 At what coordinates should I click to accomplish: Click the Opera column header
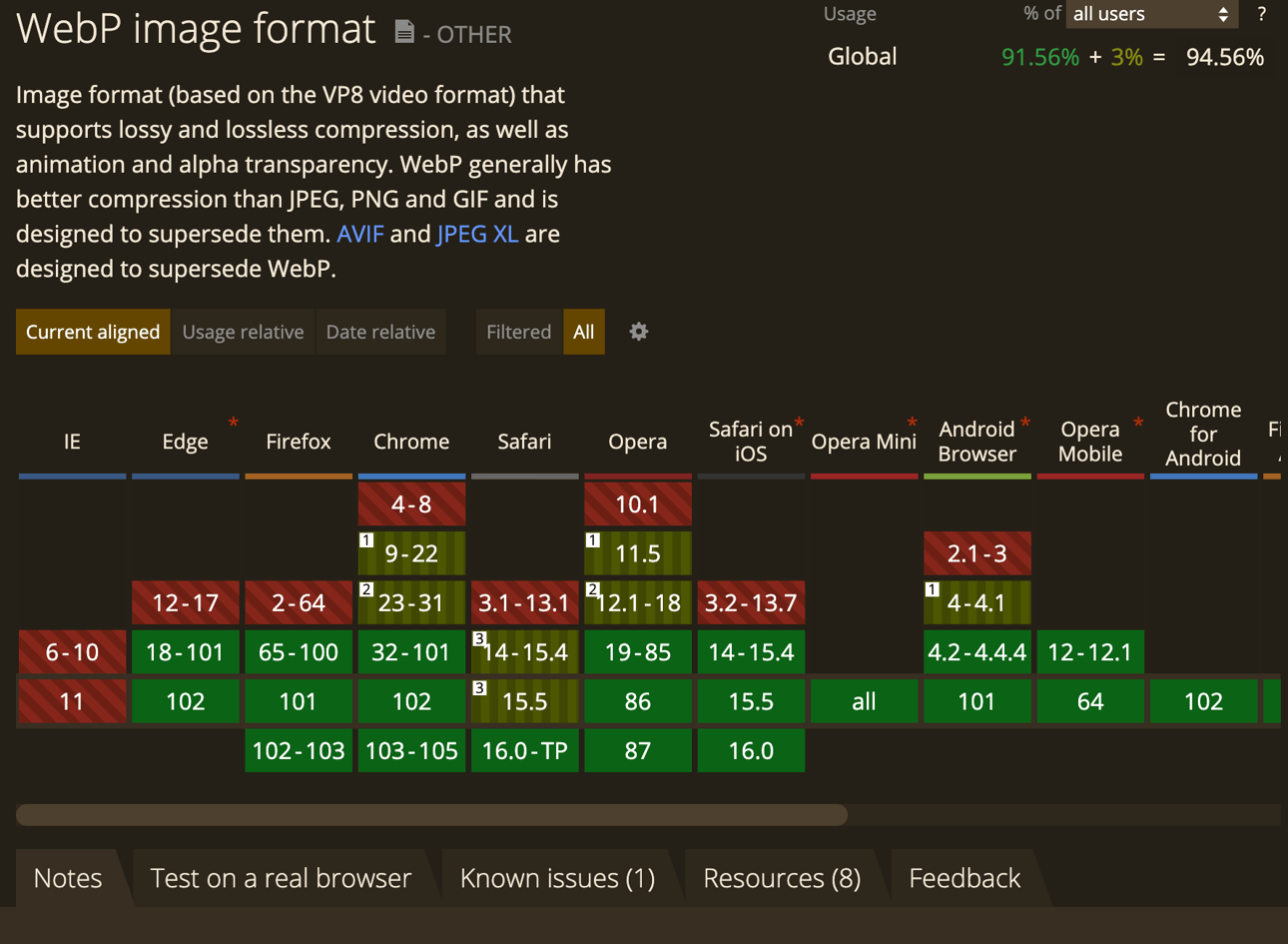click(638, 442)
